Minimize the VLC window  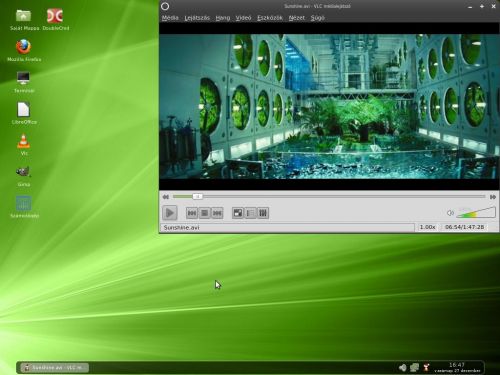(470, 7)
